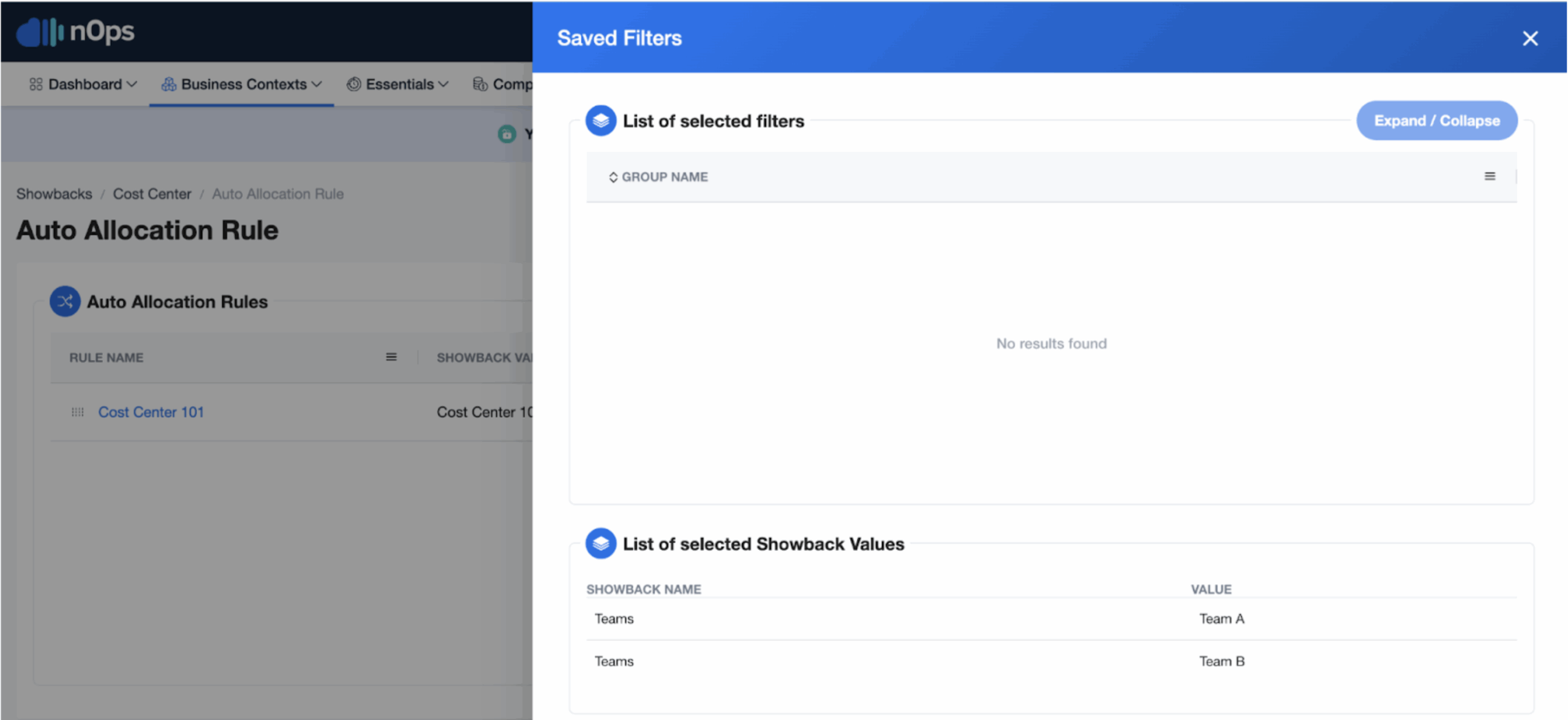
Task: Open the RULE NAME column menu icon
Action: [391, 357]
